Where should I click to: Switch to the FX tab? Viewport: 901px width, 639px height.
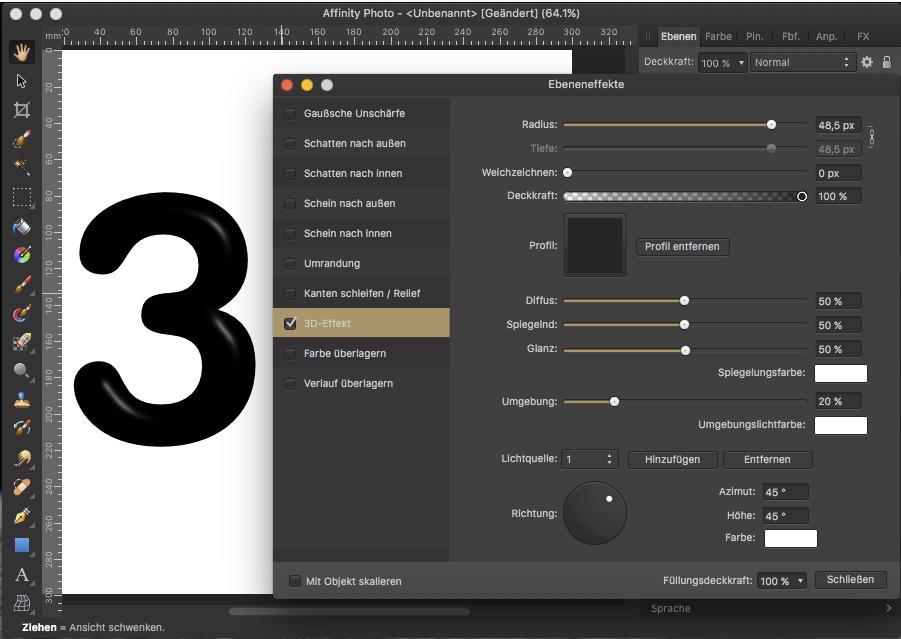pos(863,36)
